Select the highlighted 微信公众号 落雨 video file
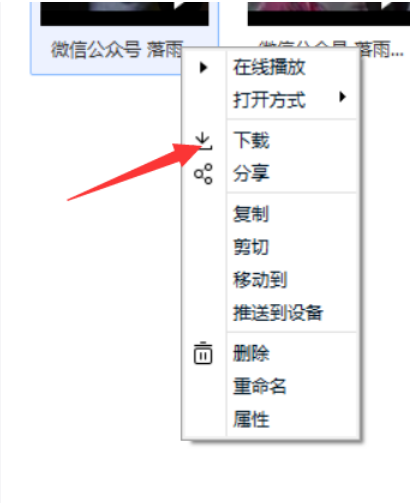This screenshot has width=410, height=503. click(x=124, y=37)
